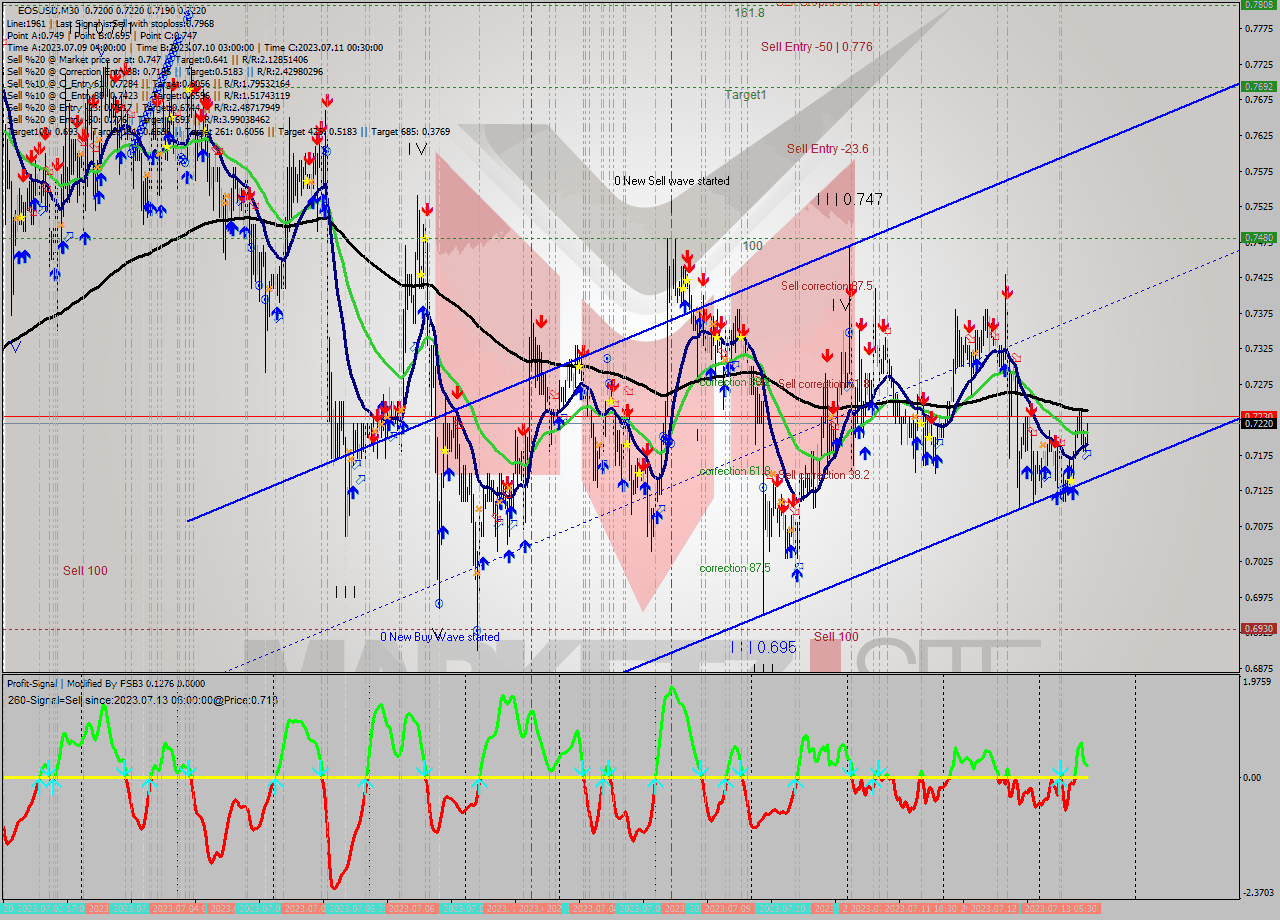Select the 'Sell Entry -50 | 0.776' label
1280x920 pixels.
point(816,46)
